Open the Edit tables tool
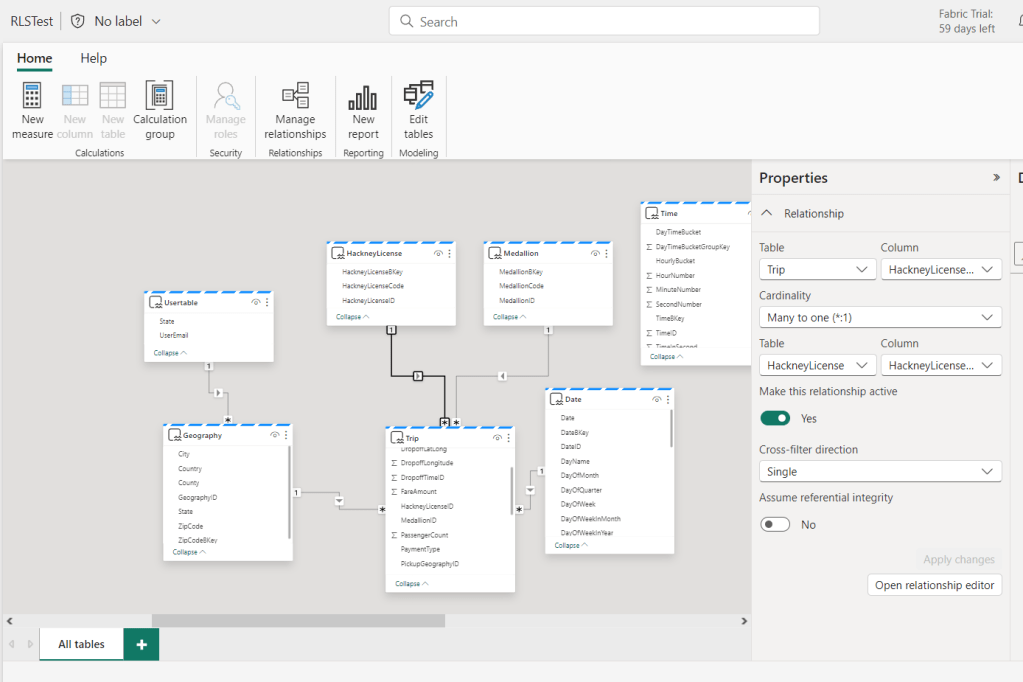1023x682 pixels. pyautogui.click(x=418, y=97)
